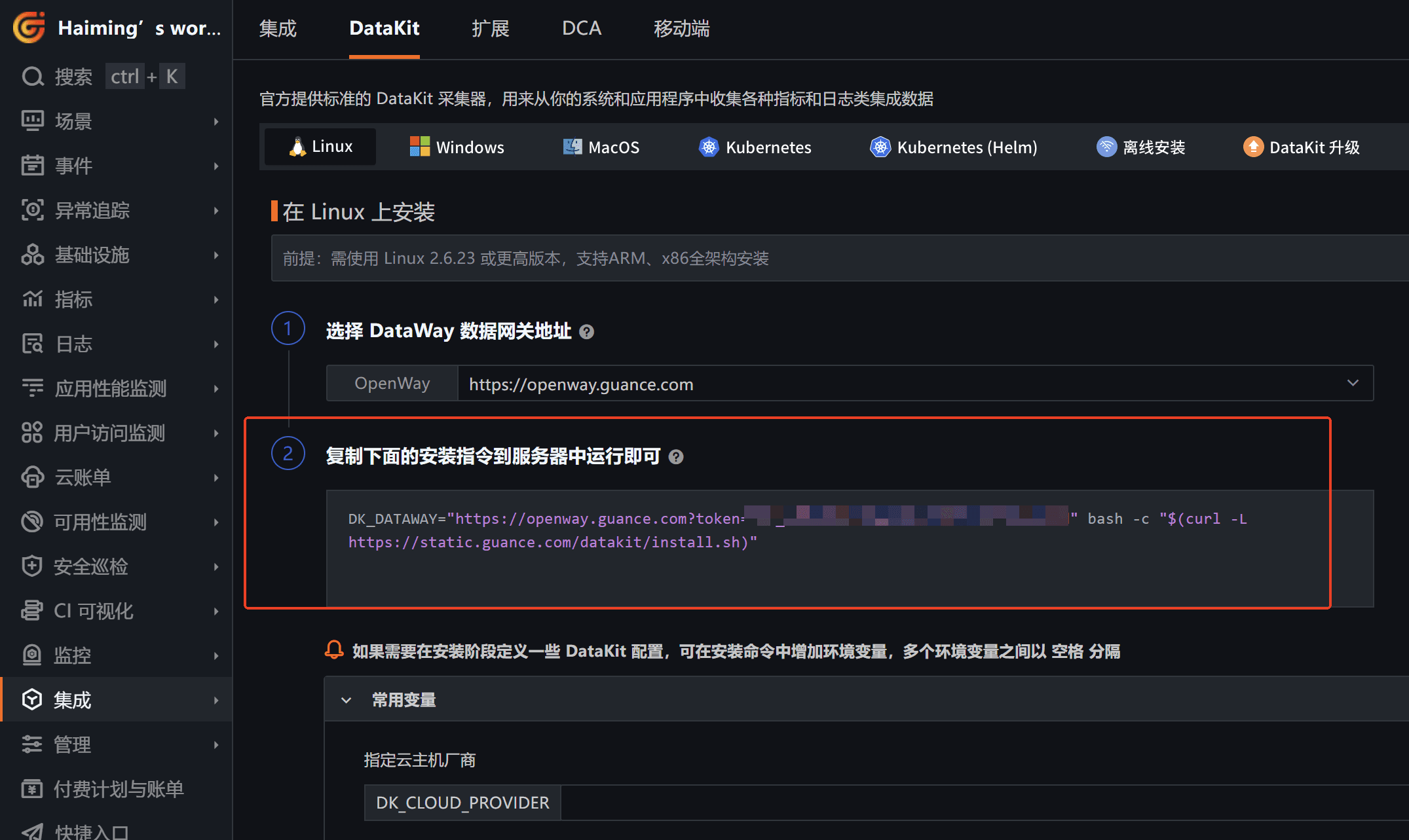This screenshot has height=840, width=1409.
Task: Click help icon beside DataWay 数据网关地址
Action: [587, 332]
